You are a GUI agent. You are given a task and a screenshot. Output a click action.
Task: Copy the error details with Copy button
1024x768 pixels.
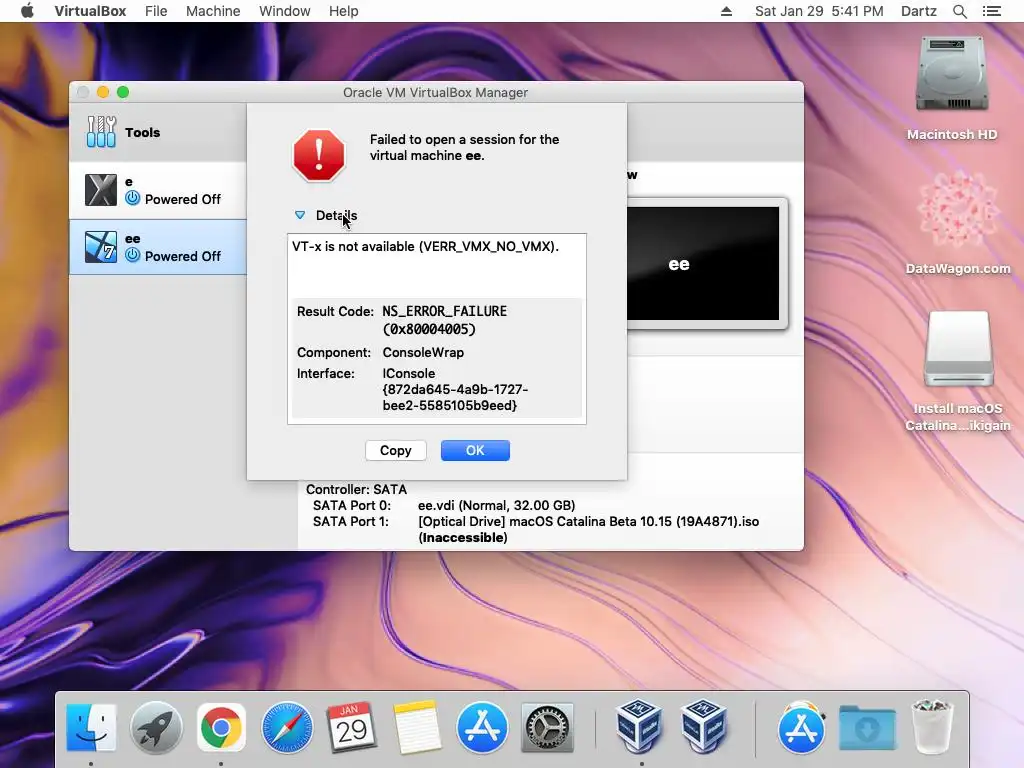[396, 451]
